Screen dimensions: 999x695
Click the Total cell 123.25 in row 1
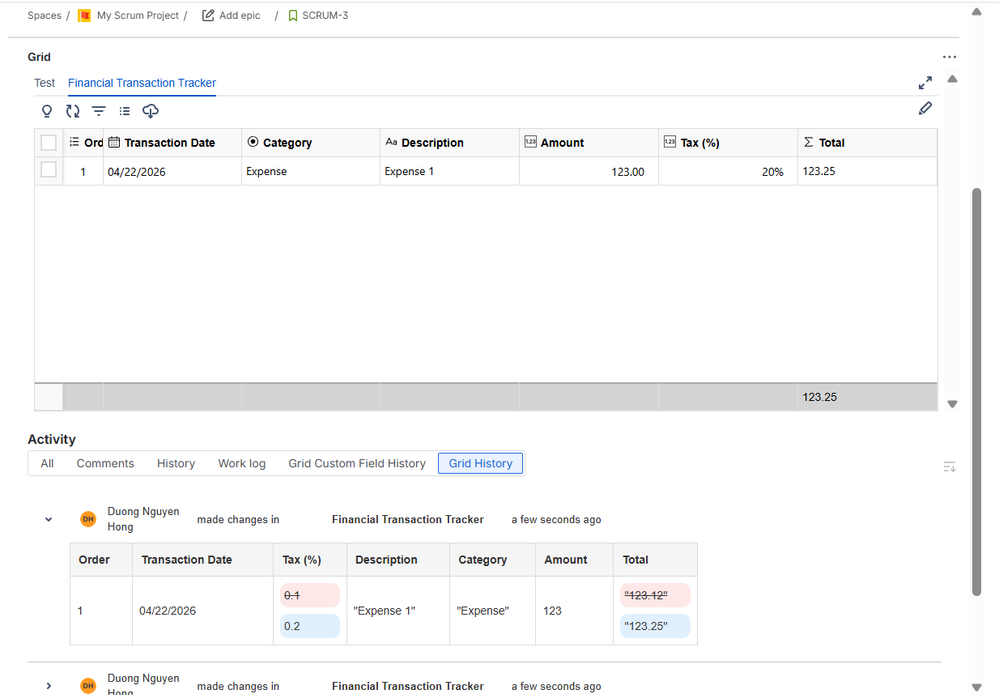click(867, 171)
